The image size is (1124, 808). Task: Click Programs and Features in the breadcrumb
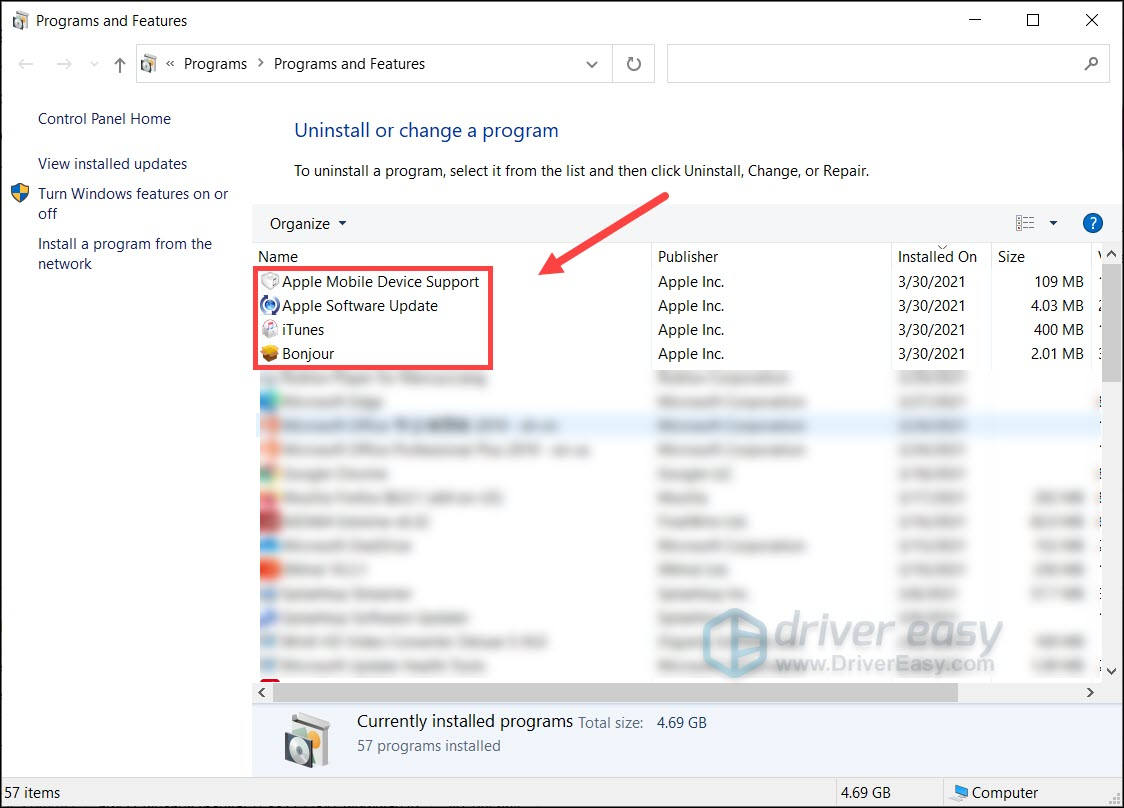[x=349, y=63]
